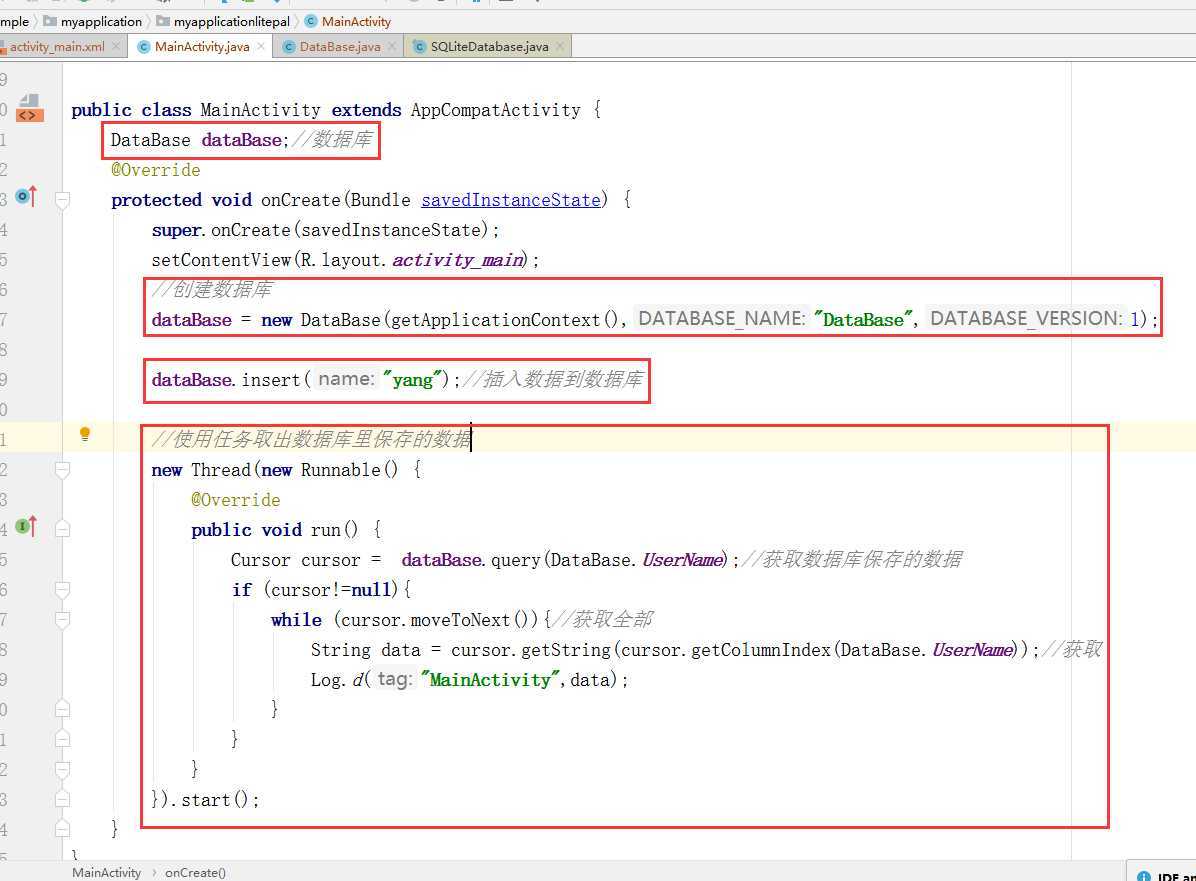Click the myapplication folder in navigation bar
Image resolution: width=1196 pixels, height=881 pixels.
pos(101,21)
